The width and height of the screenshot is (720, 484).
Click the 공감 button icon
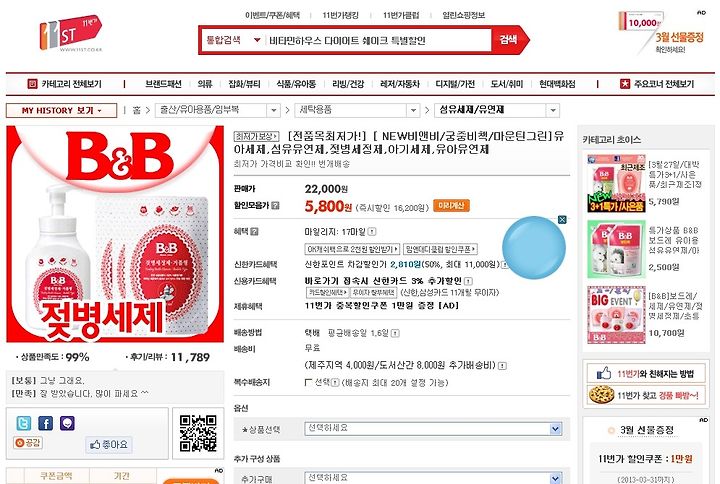pyautogui.click(x=28, y=443)
